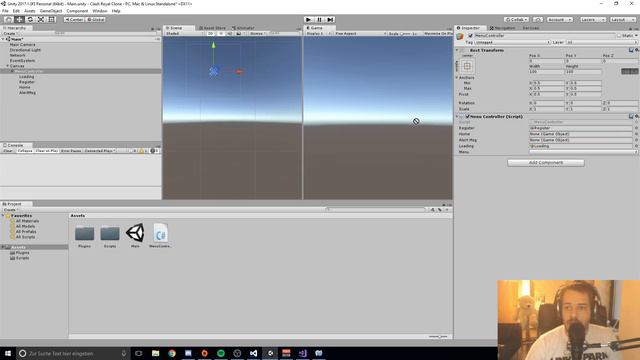Screen dimensions: 640x360
Task: Select the Move tool
Action: click(x=19, y=20)
